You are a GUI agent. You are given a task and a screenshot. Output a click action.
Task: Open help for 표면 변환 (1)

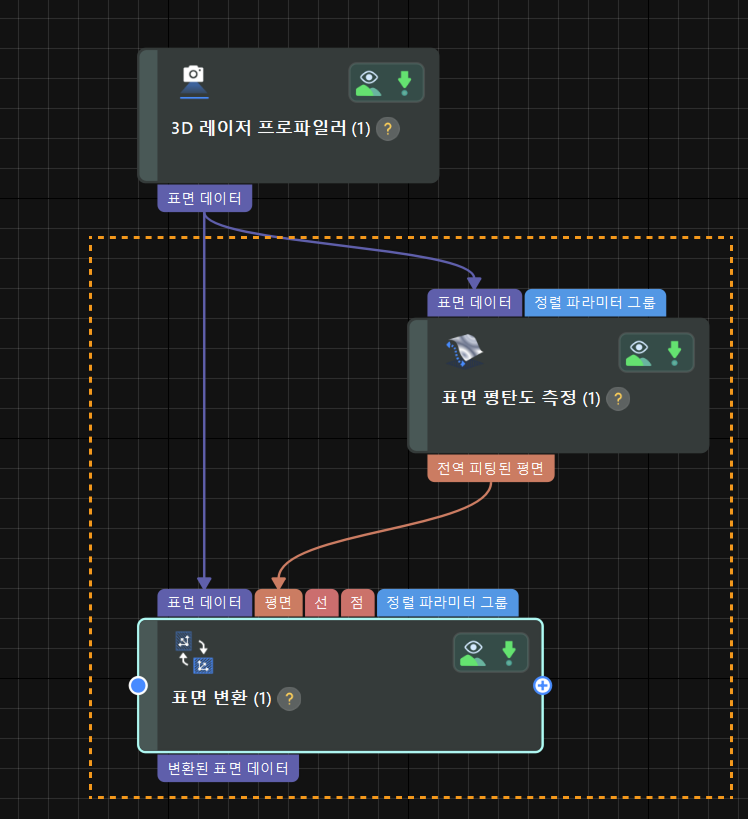click(289, 699)
